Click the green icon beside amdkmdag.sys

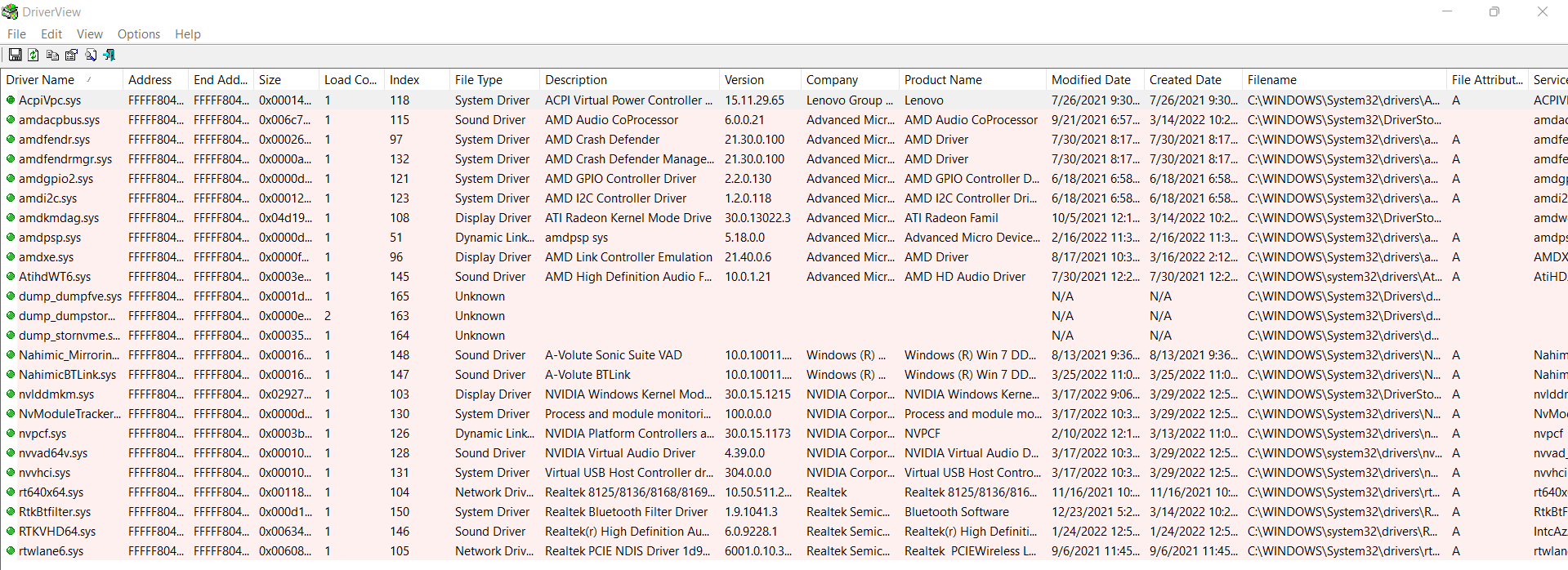pyautogui.click(x=11, y=217)
